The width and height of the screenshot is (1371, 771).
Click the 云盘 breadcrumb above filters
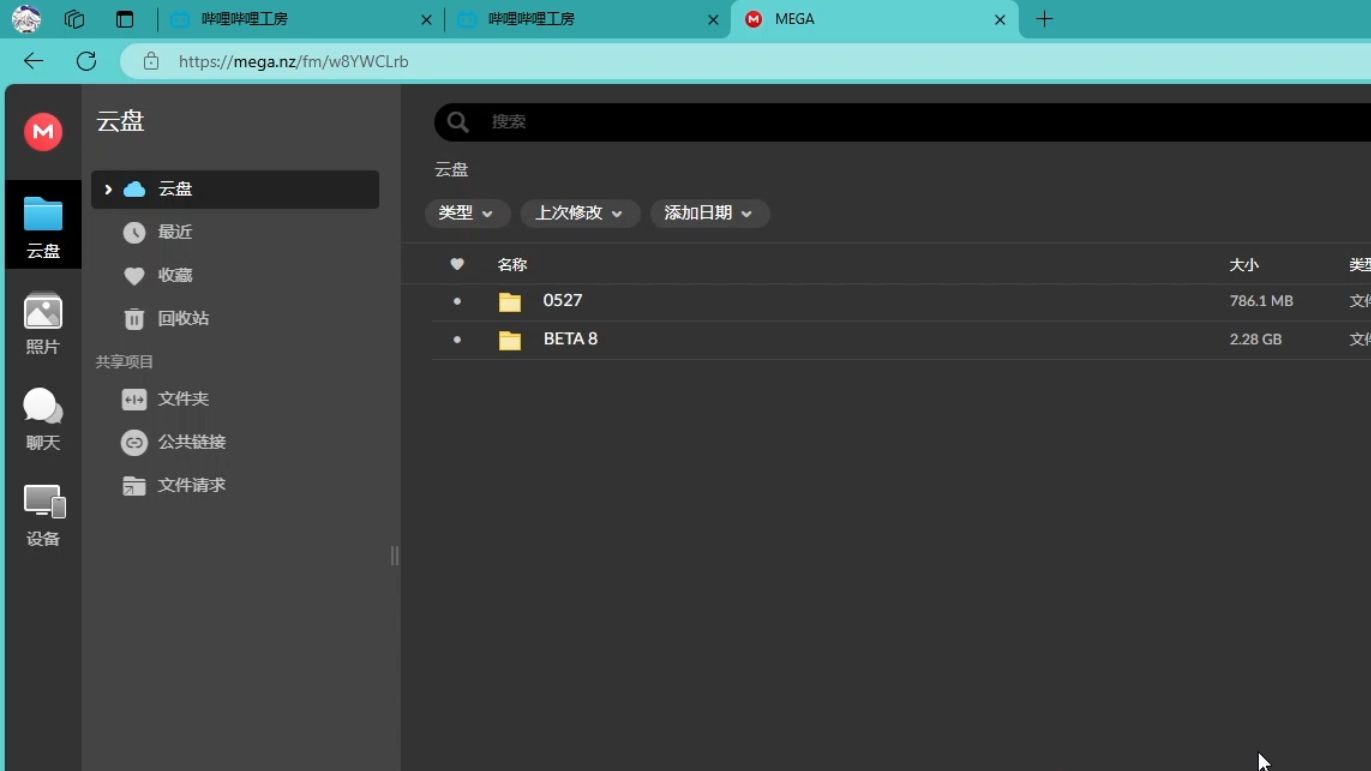point(451,170)
